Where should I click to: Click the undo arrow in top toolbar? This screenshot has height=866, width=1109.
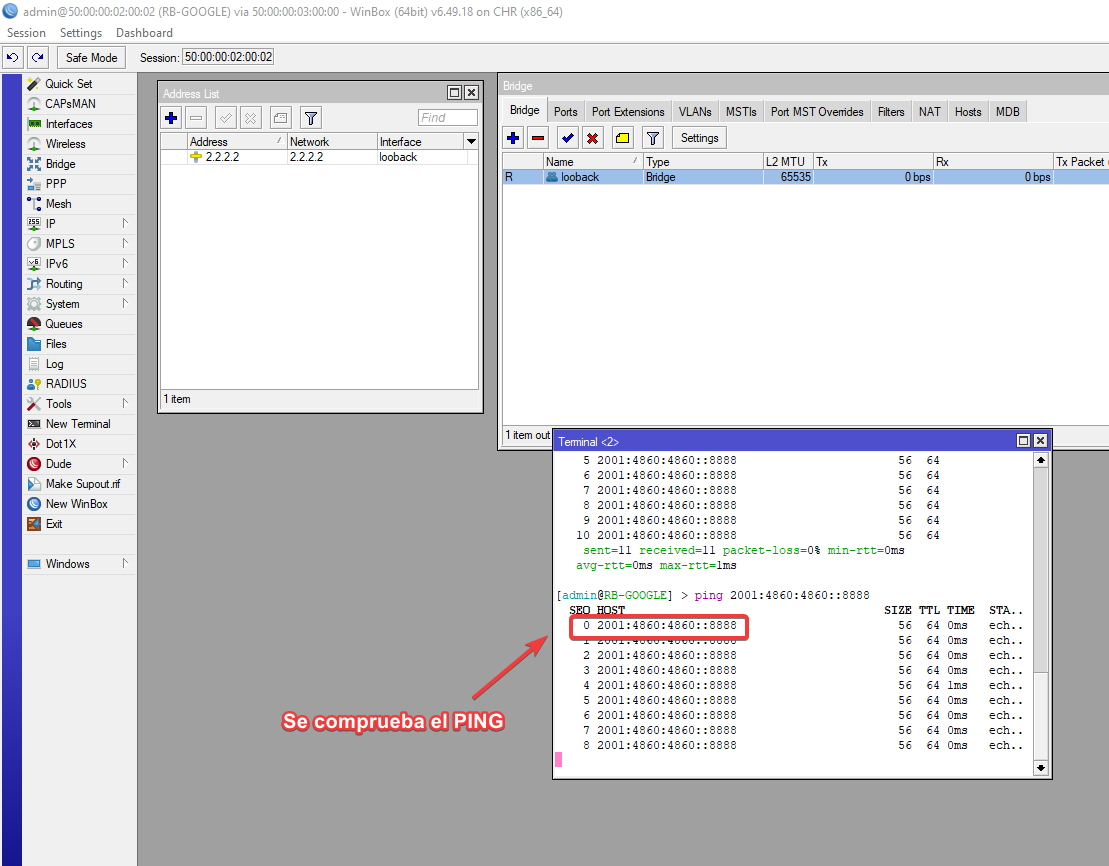(13, 57)
